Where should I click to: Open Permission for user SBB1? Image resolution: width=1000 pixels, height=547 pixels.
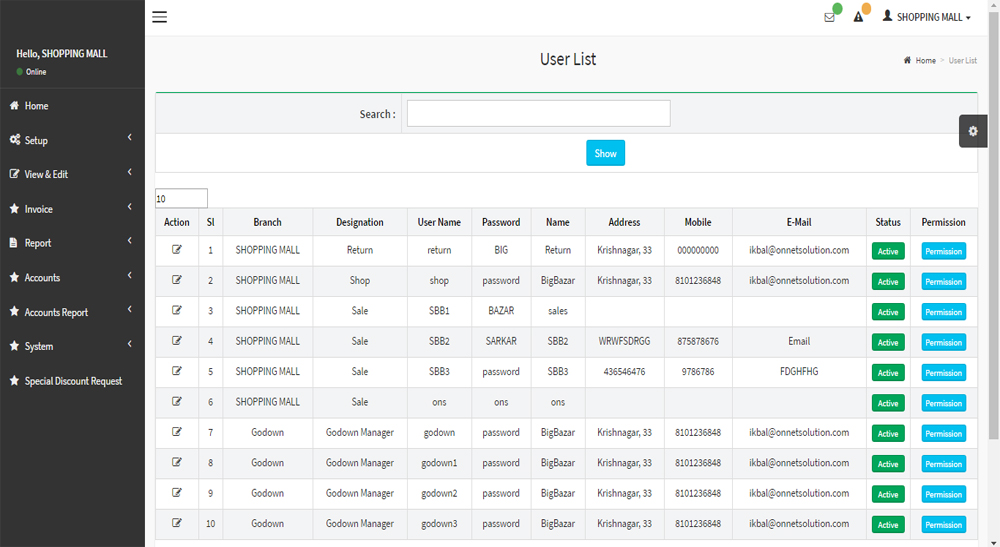943,312
